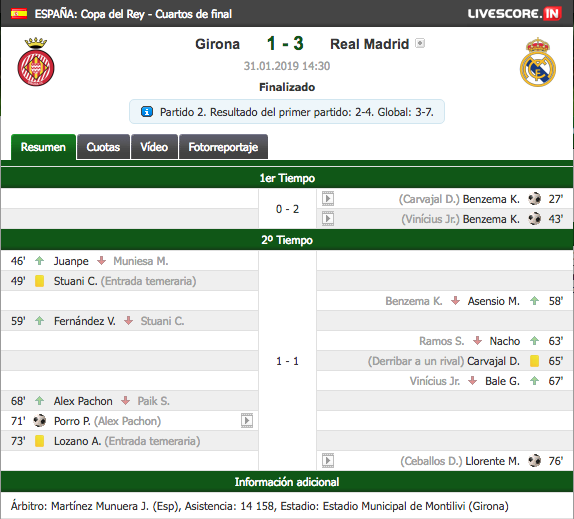Click the Real Madrid club crest
574x519 pixels.
[538, 62]
